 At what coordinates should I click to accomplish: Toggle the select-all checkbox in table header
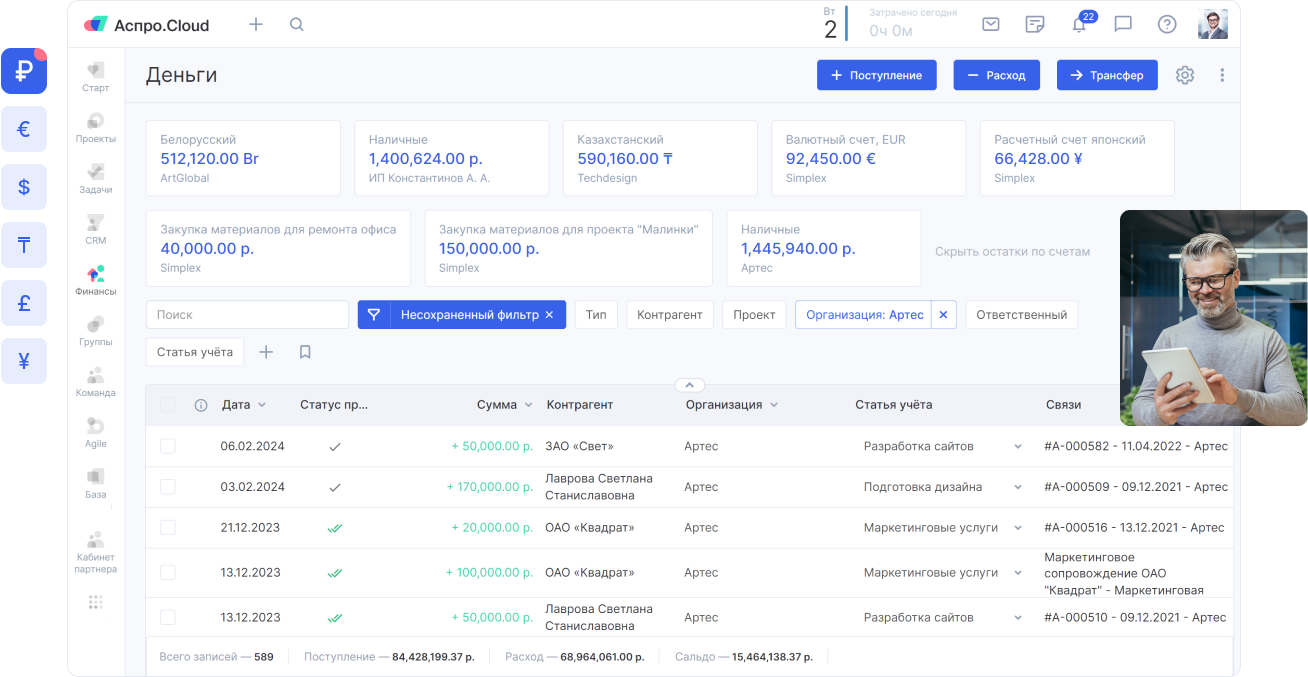point(168,405)
